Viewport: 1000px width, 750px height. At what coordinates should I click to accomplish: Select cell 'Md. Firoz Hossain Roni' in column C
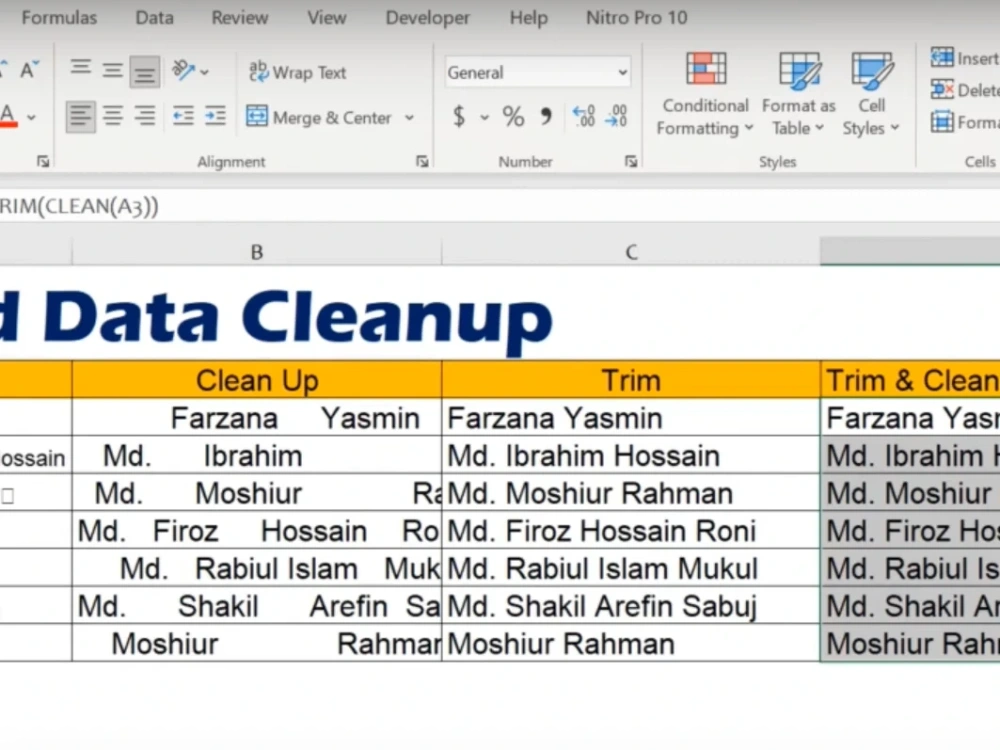tap(631, 531)
